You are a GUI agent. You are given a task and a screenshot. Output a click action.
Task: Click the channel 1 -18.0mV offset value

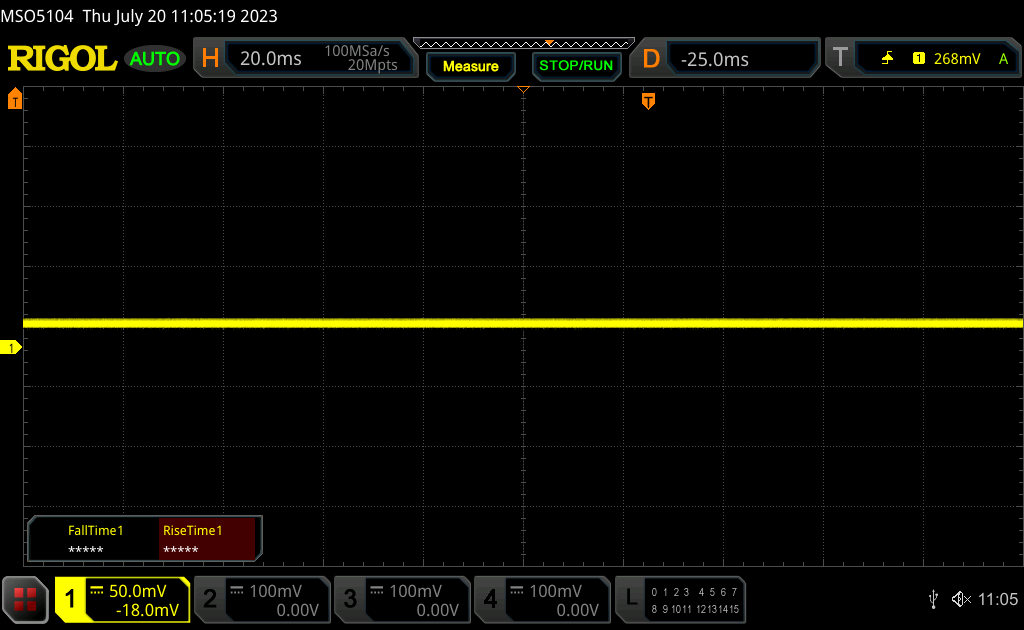coord(147,610)
